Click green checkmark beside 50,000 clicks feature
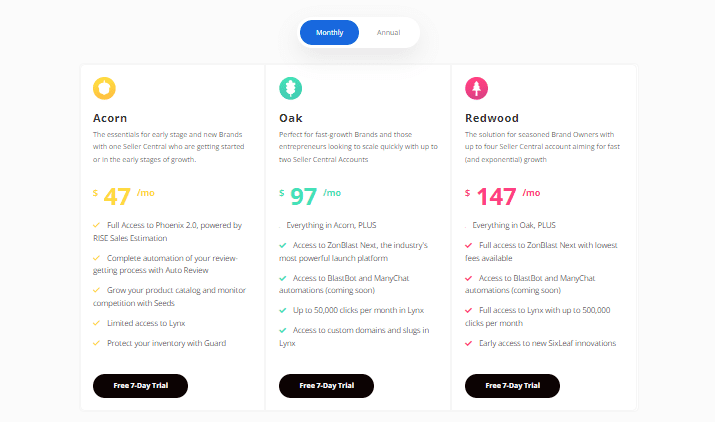Image resolution: width=715 pixels, height=422 pixels. coord(283,311)
